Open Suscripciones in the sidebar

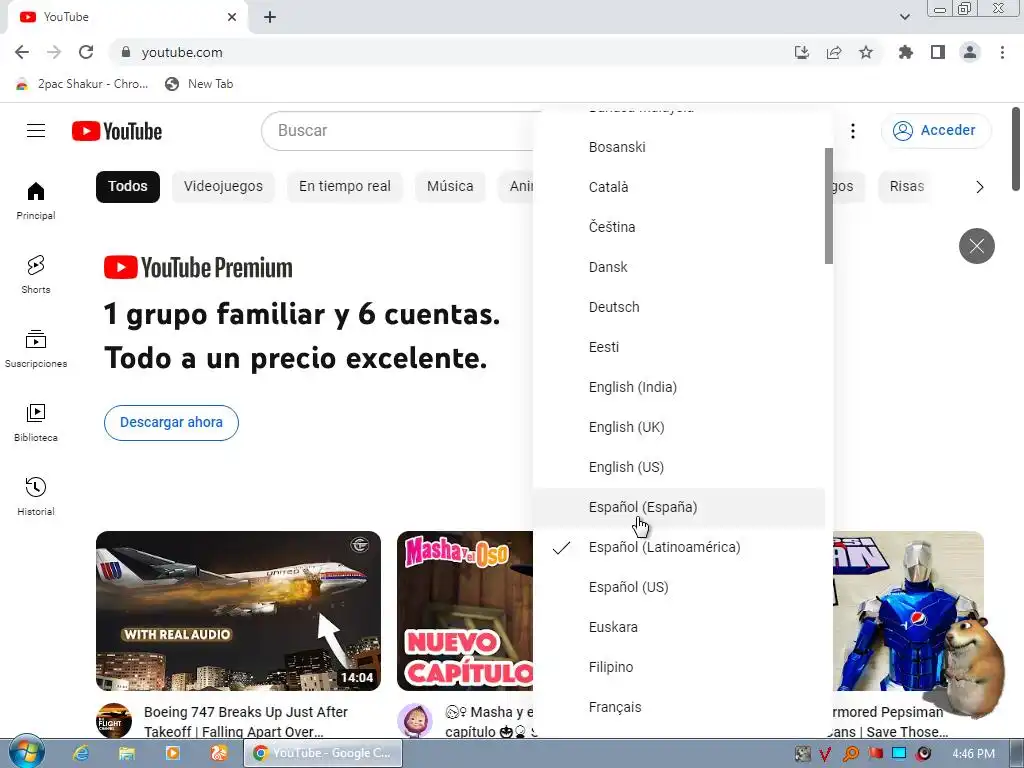point(36,349)
